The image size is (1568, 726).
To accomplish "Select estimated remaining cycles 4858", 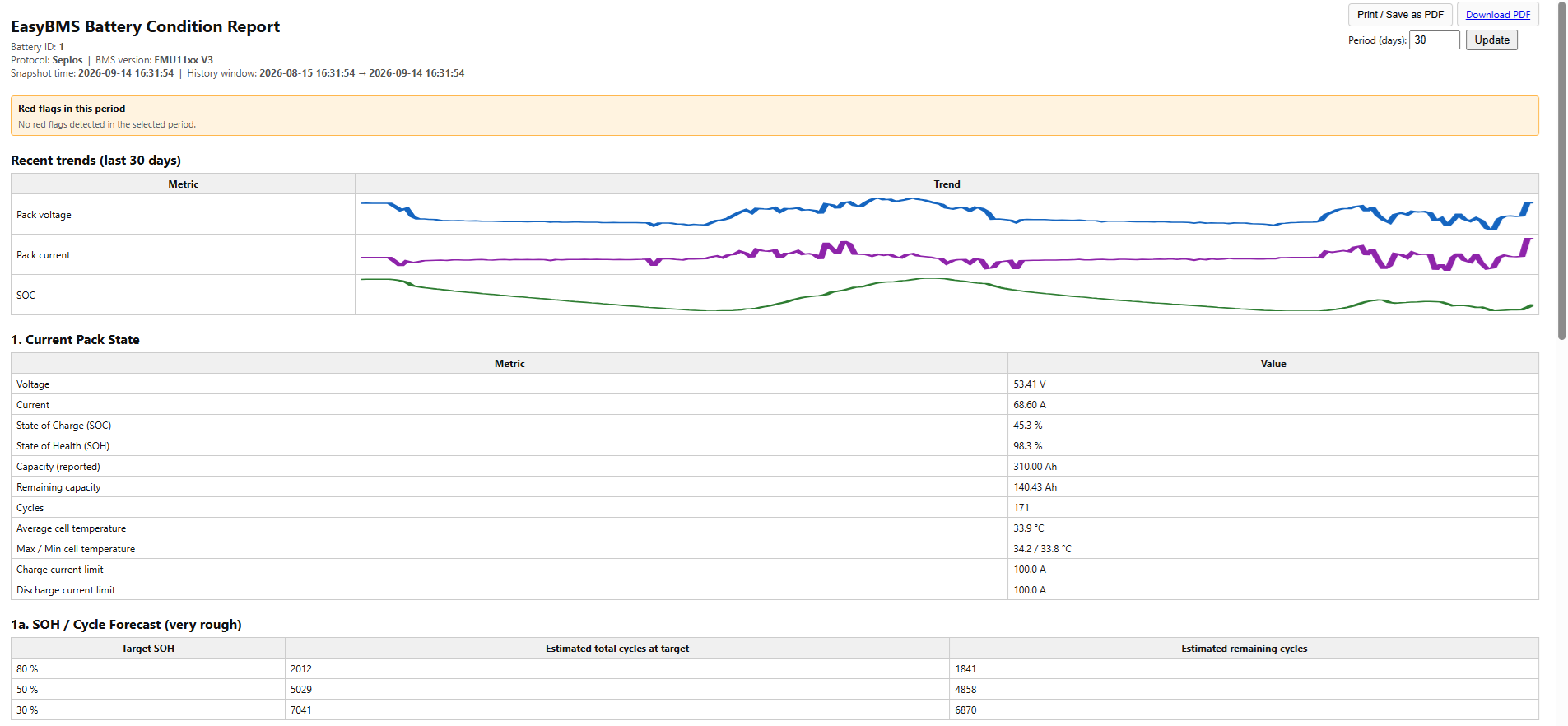I will point(965,690).
